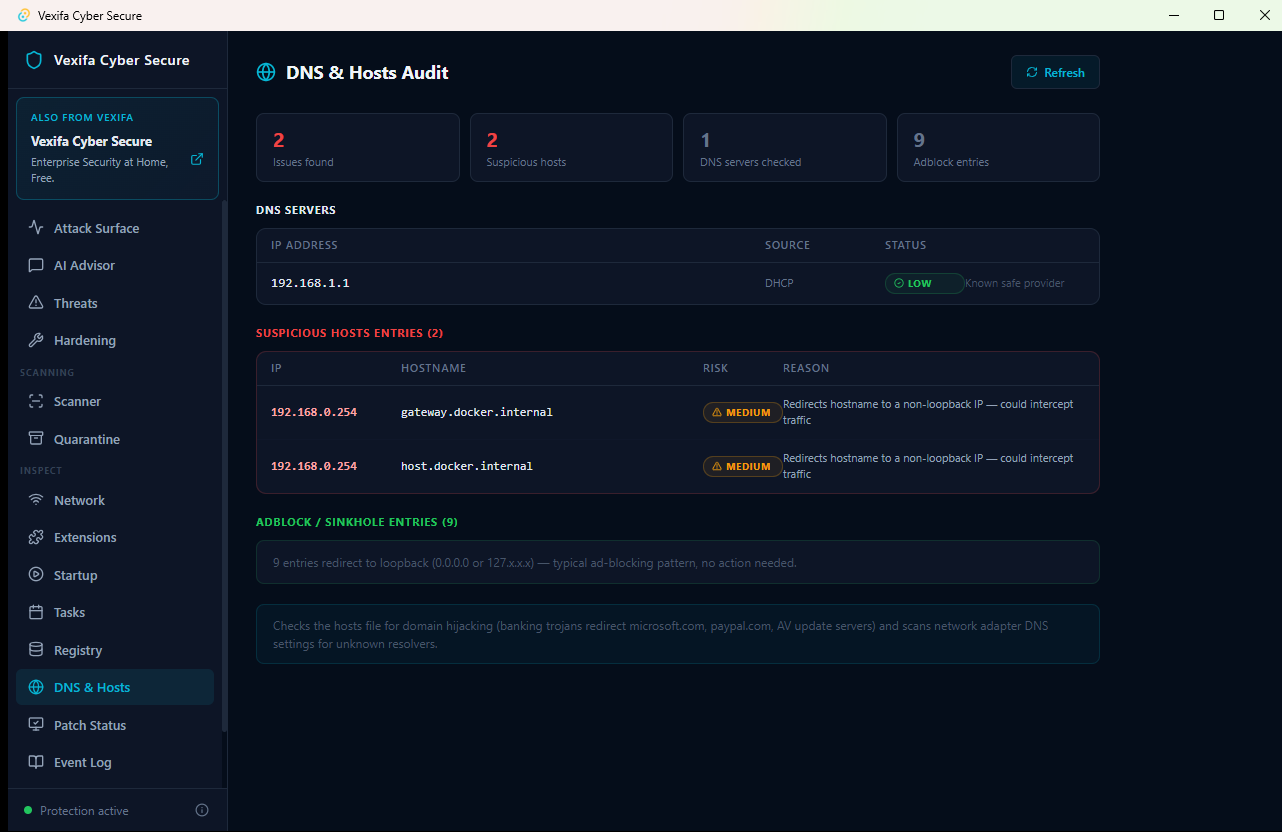The height and width of the screenshot is (832, 1282).
Task: Click the AI Advisor chat bubble icon
Action: click(x=36, y=265)
